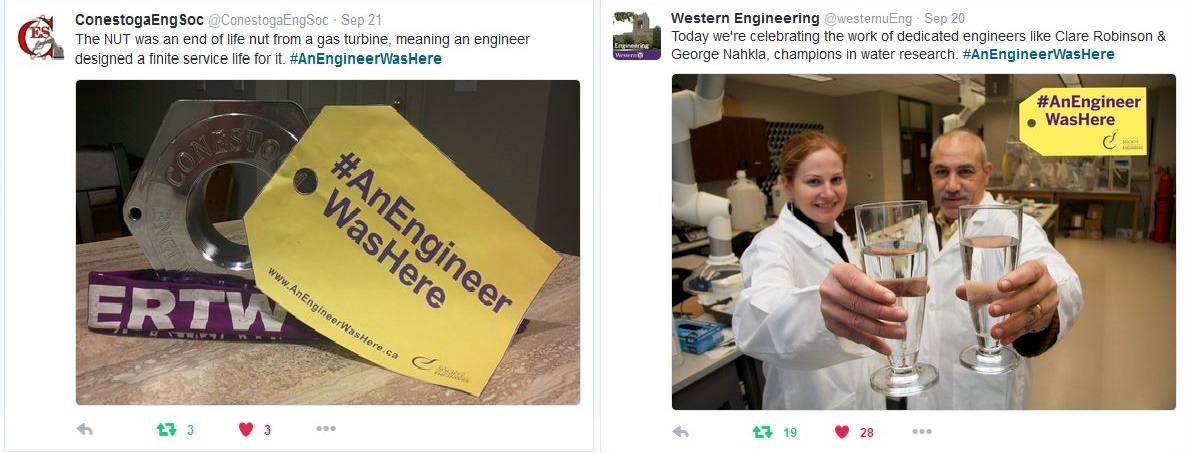Enlarge the photo of researchers holding water glasses

coord(924,242)
